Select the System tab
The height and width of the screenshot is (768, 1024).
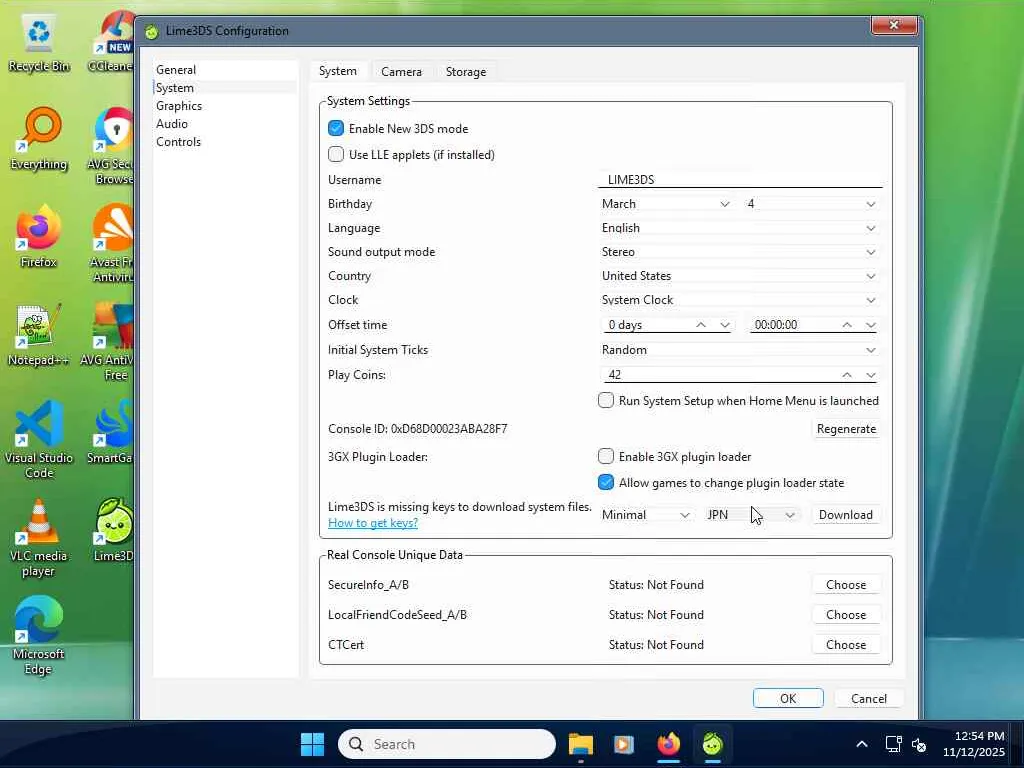tap(338, 71)
